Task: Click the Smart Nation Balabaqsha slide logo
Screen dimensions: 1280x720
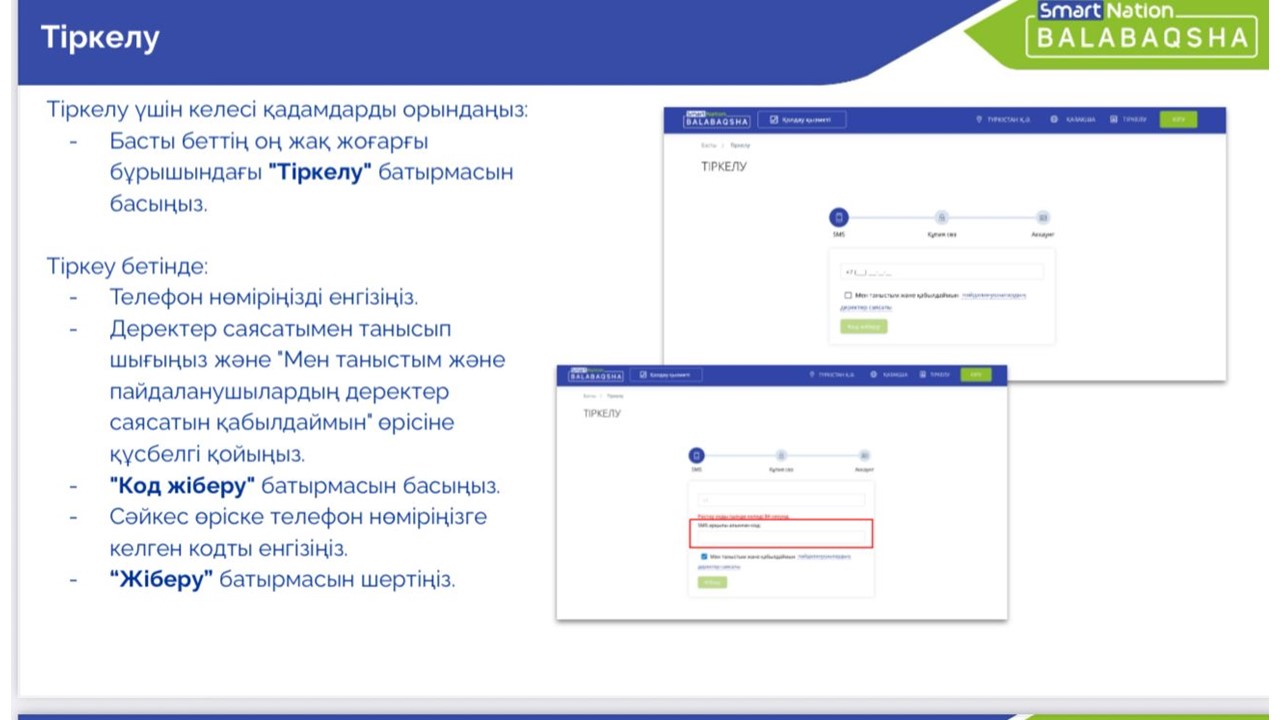Action: tap(1140, 30)
